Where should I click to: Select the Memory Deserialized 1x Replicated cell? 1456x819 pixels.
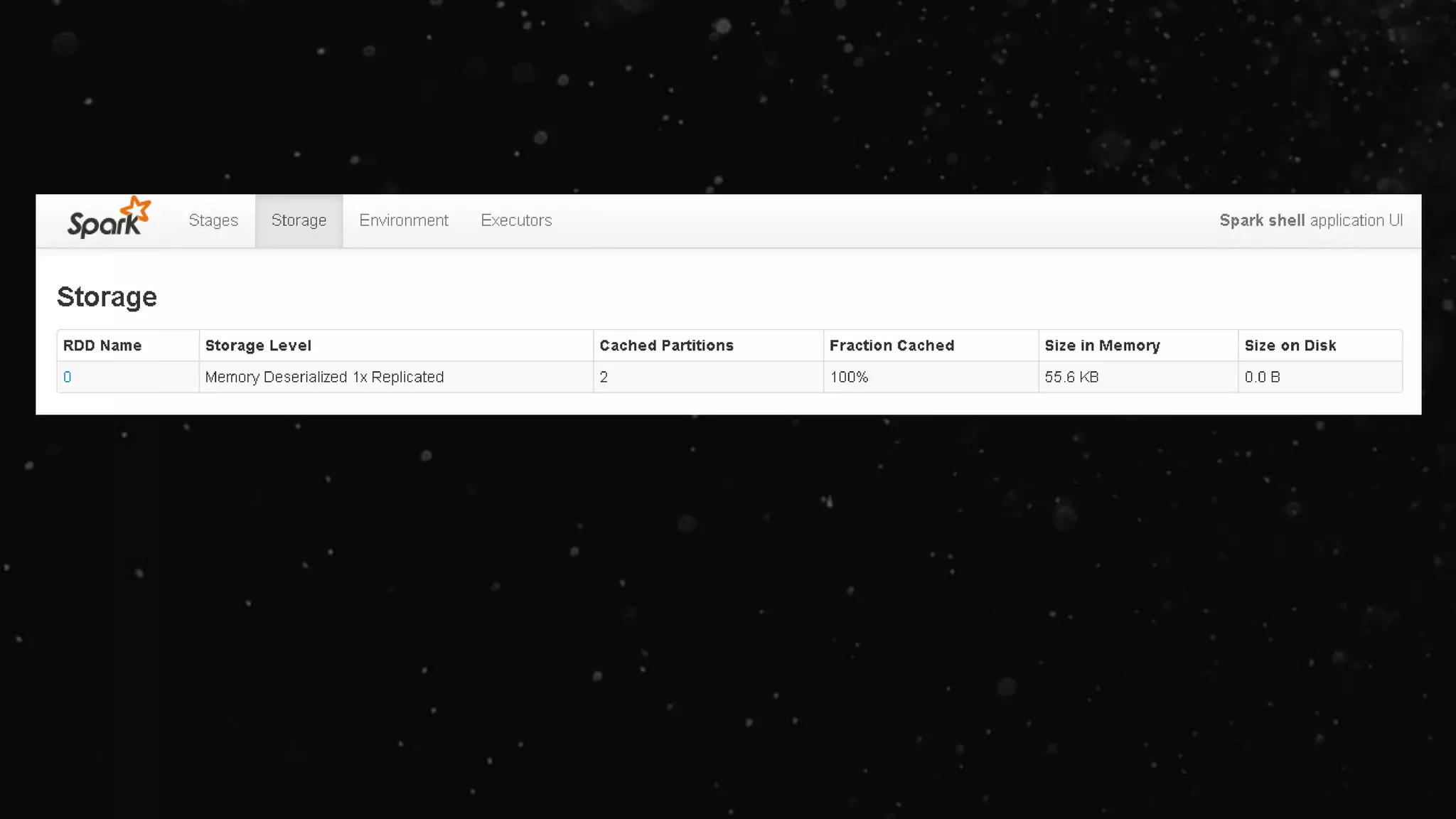324,378
